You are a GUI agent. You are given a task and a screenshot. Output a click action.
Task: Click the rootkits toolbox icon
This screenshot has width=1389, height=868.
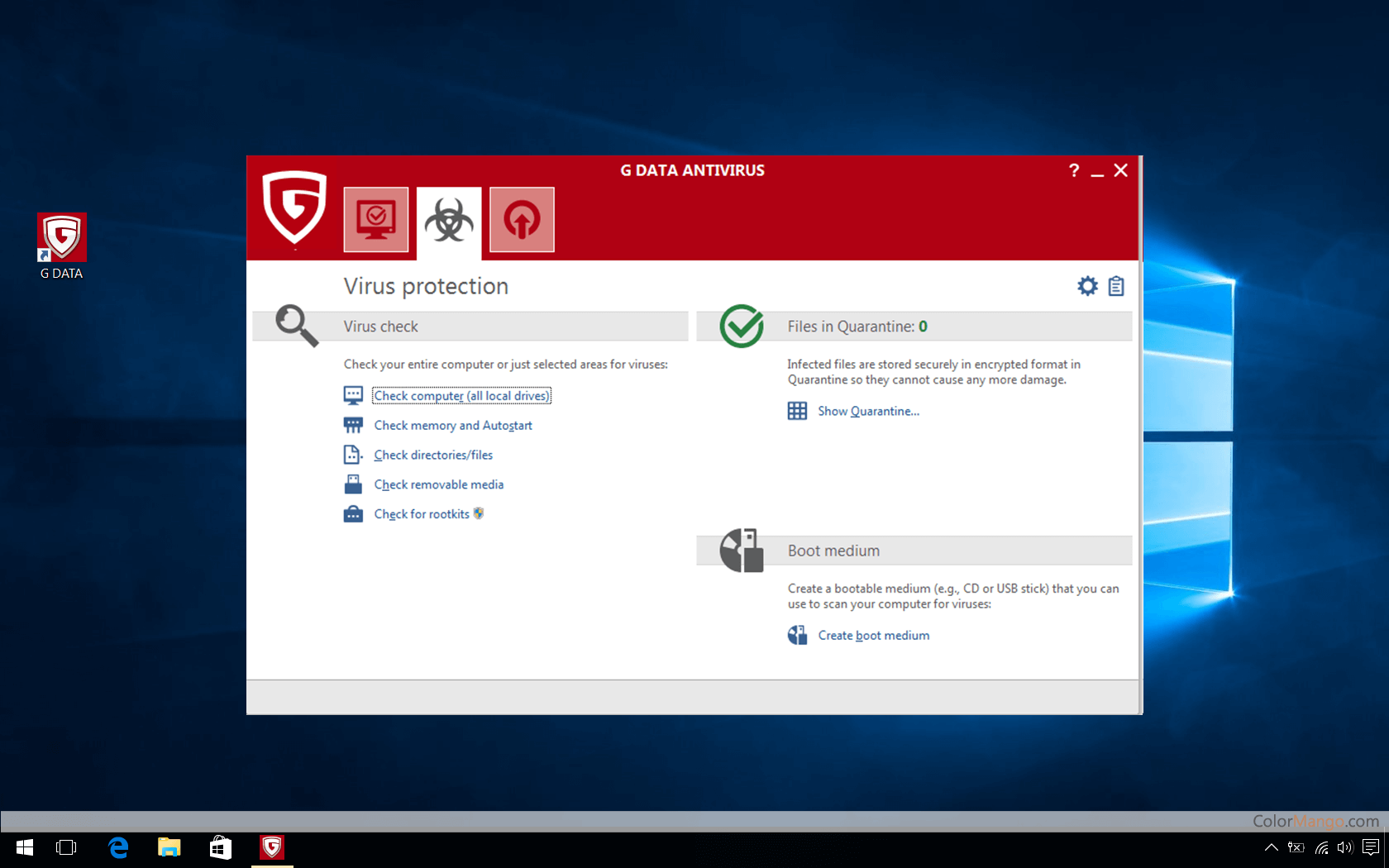[353, 514]
